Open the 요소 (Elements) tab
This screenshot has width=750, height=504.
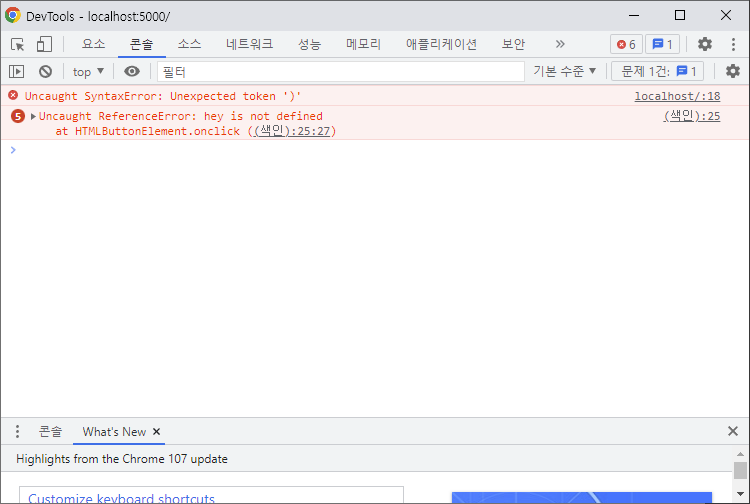(93, 44)
